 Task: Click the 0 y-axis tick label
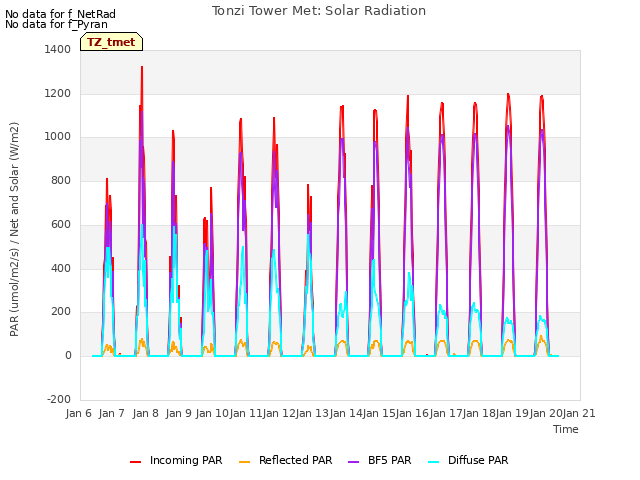(68, 356)
